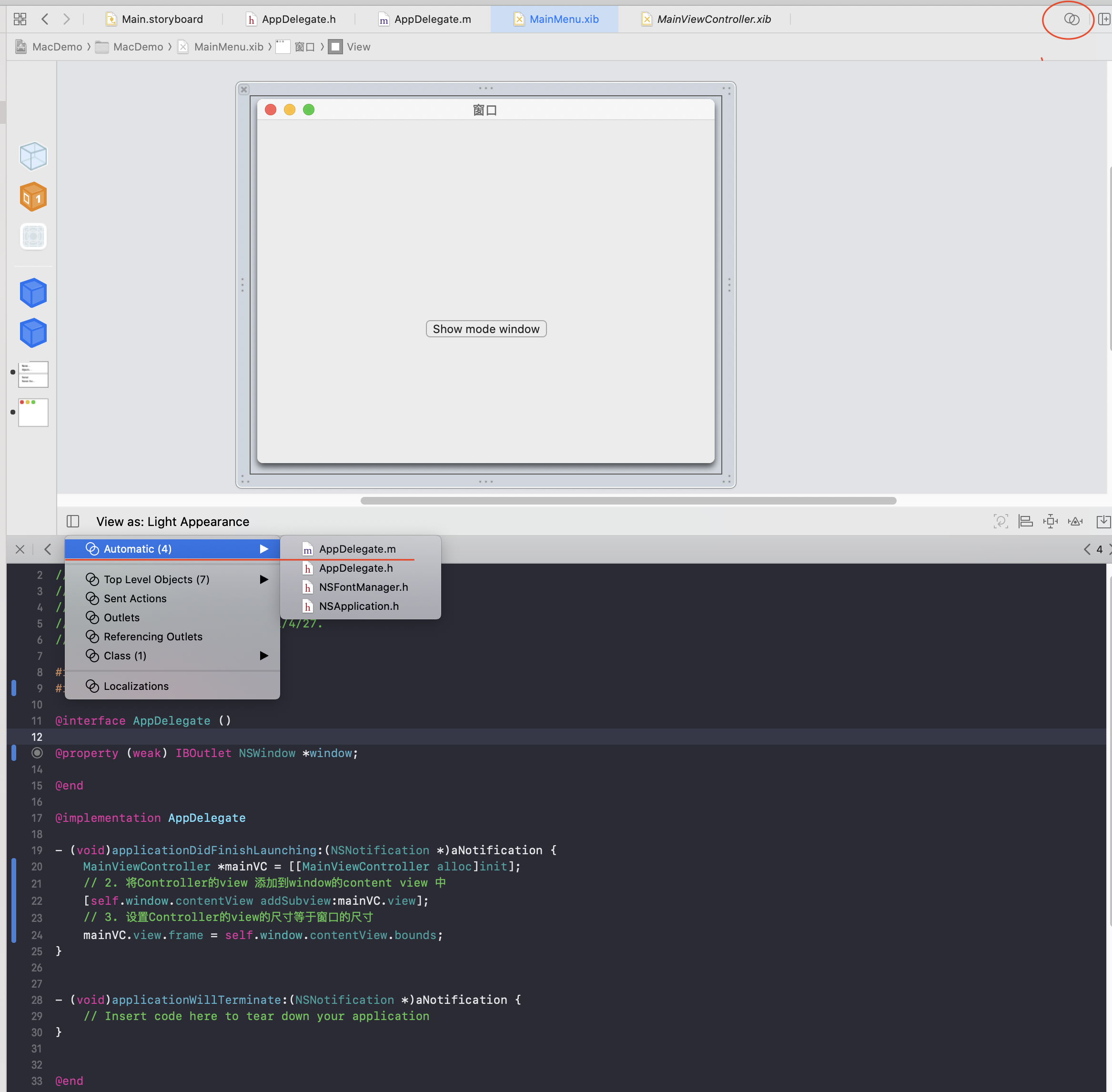Viewport: 1112px width, 1092px height.
Task: Click the assistant editor overlapping-circles icon
Action: (1071, 20)
